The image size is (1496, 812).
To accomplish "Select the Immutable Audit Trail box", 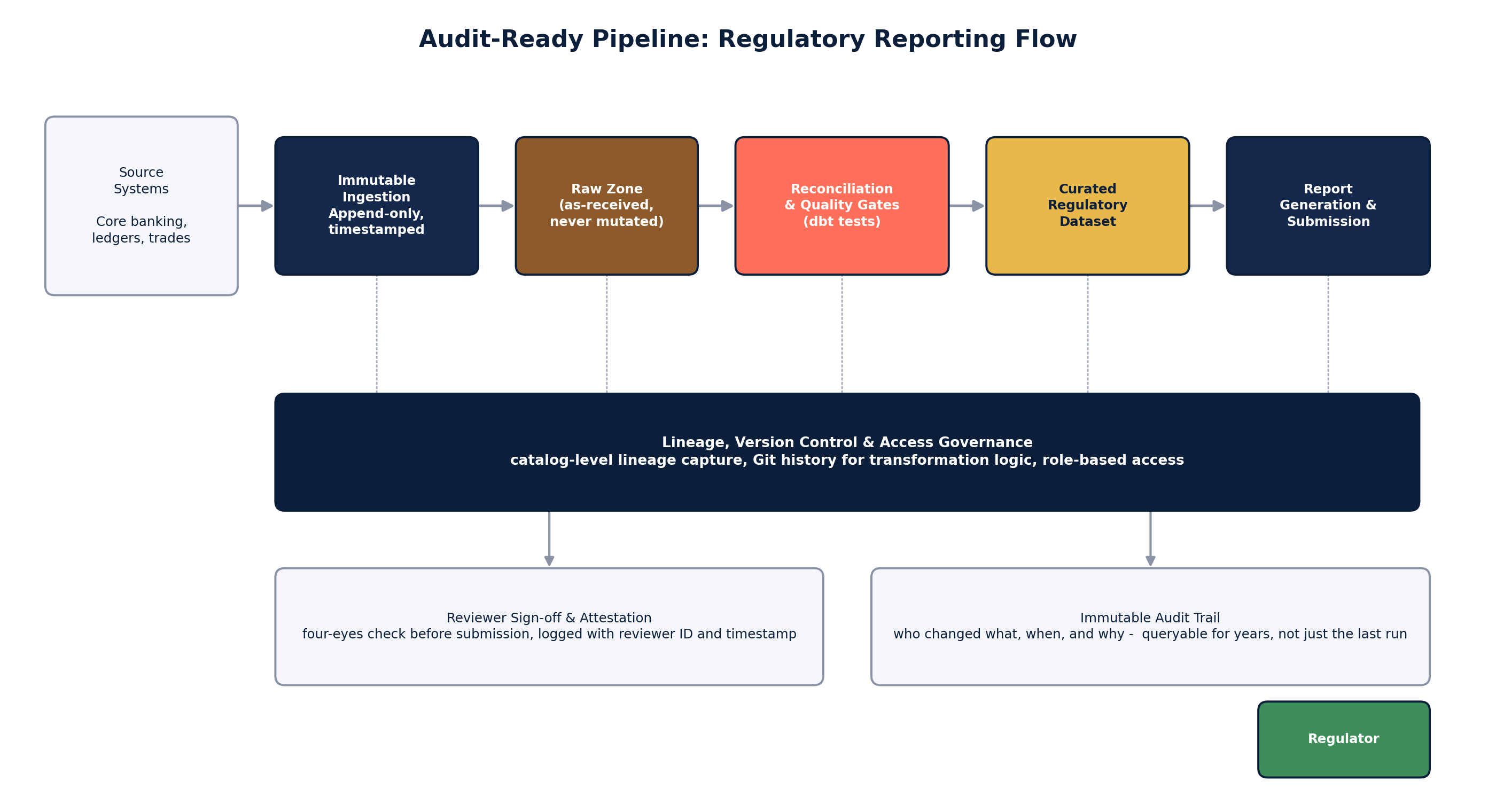I will (x=1150, y=626).
